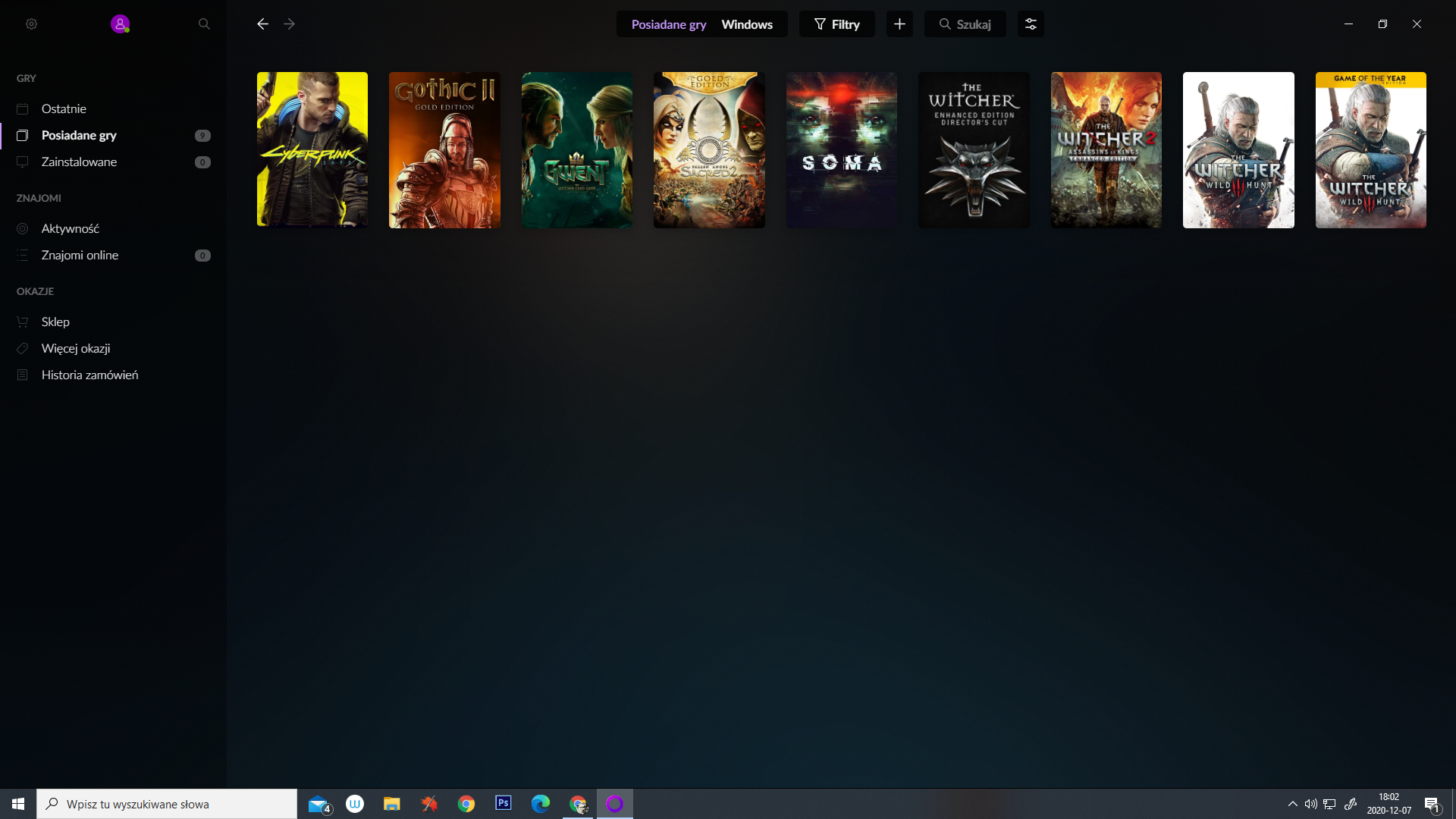Open Witcher 3 Game of the Year cover
The image size is (1456, 819).
coord(1371,150)
